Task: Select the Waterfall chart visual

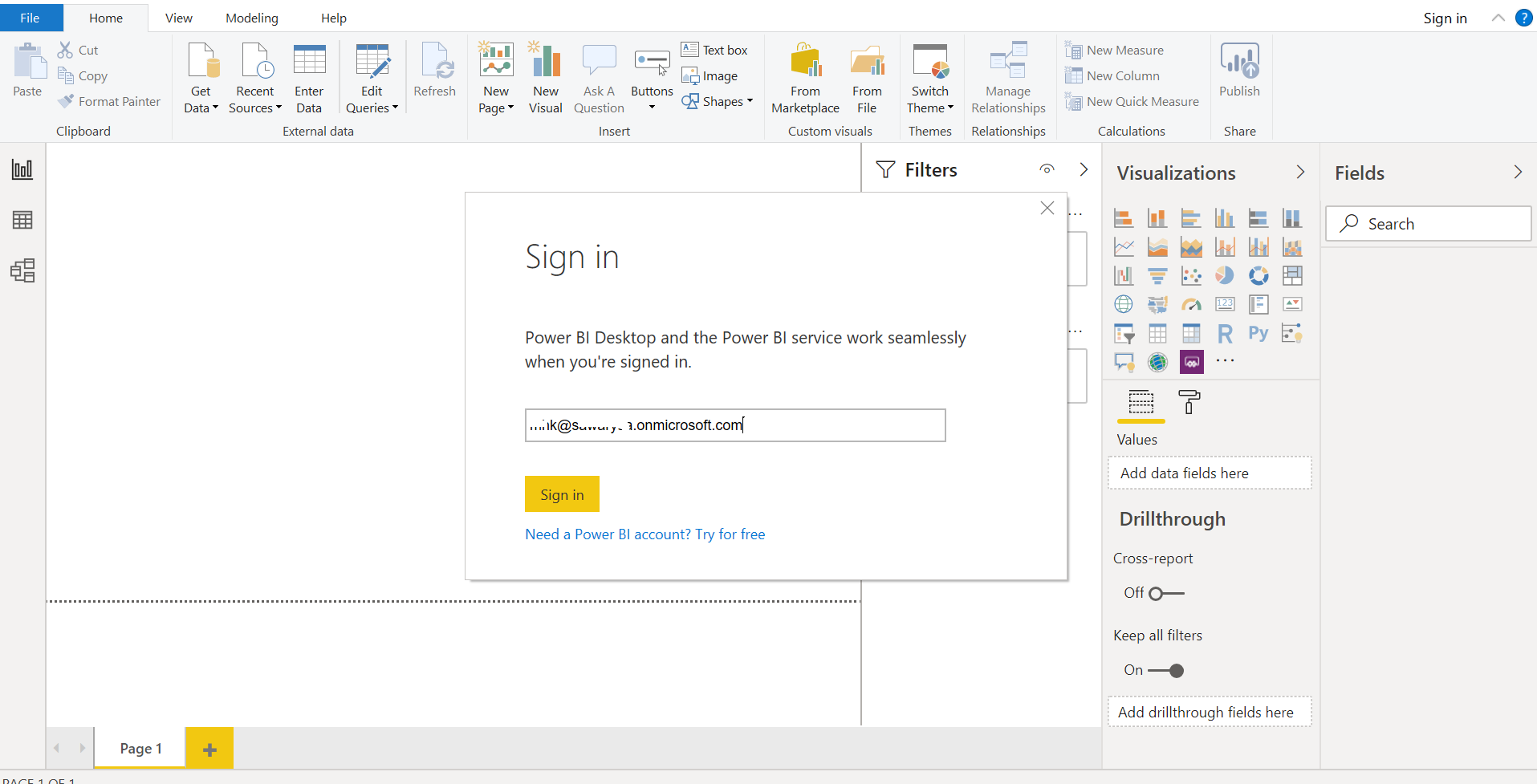Action: pos(1124,275)
